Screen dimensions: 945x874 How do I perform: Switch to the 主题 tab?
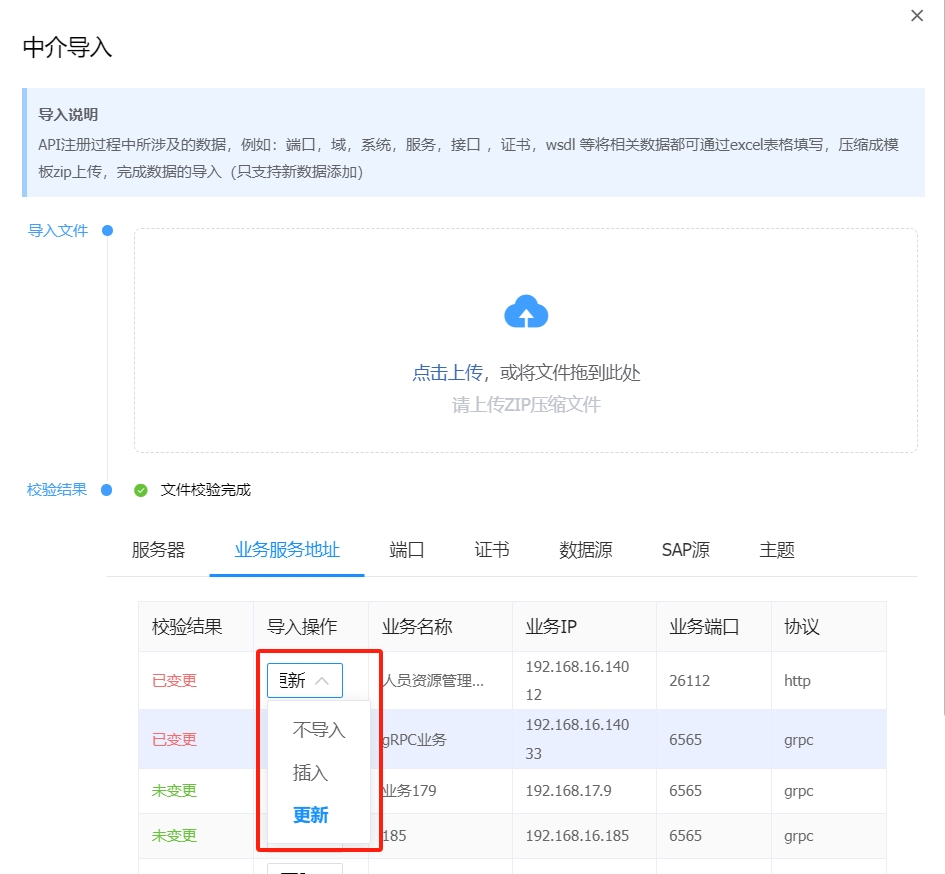click(x=777, y=550)
